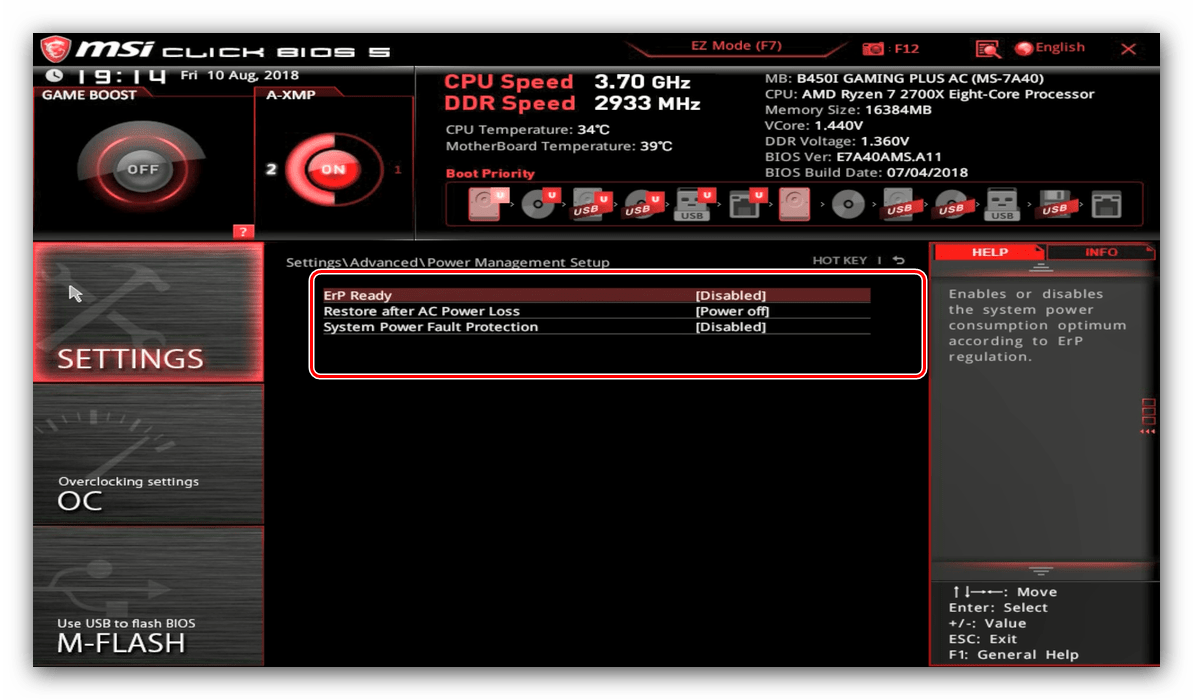This screenshot has width=1193, height=700.
Task: Click DDR Speed 2933 MHz readout
Action: coord(571,103)
